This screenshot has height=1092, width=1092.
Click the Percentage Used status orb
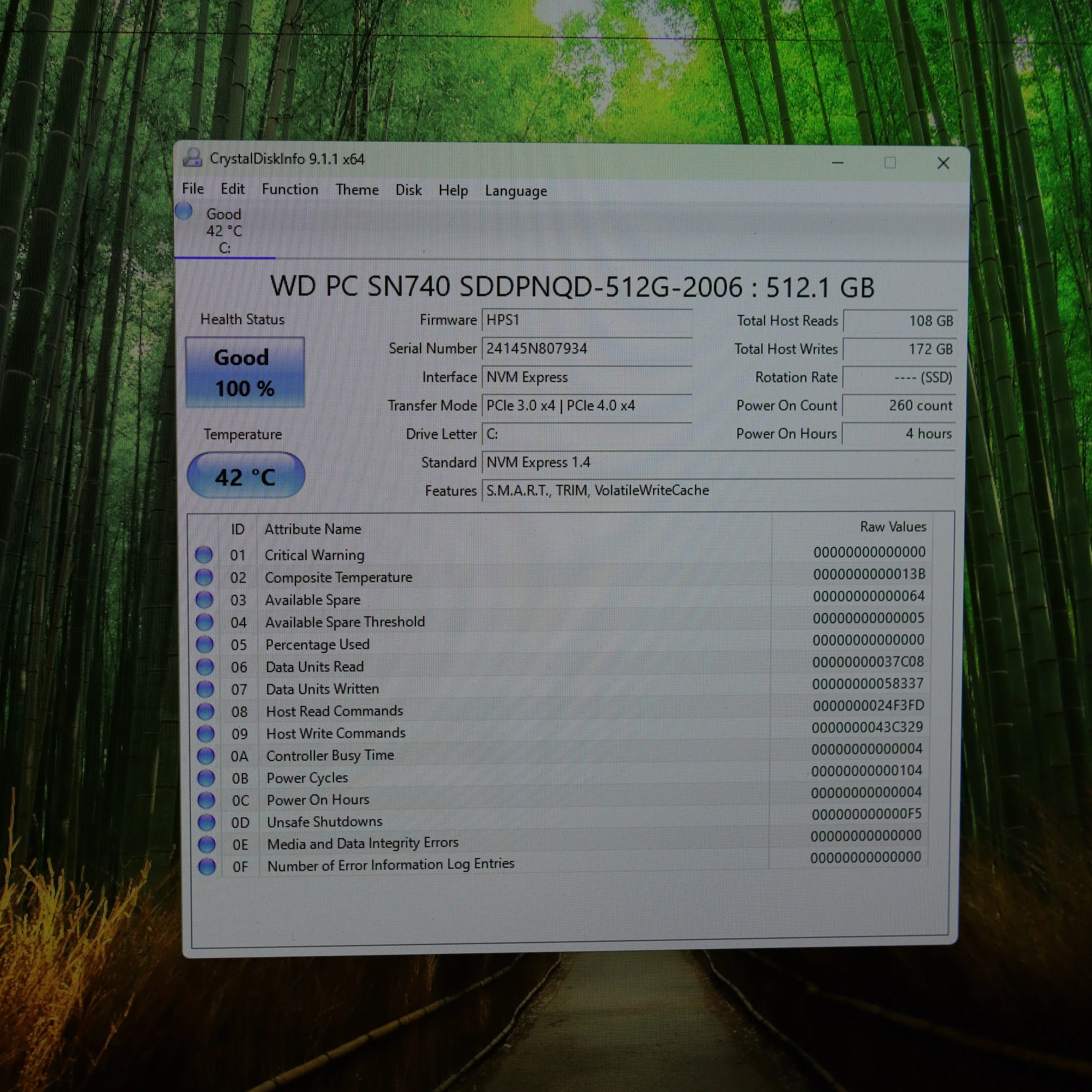pos(205,644)
